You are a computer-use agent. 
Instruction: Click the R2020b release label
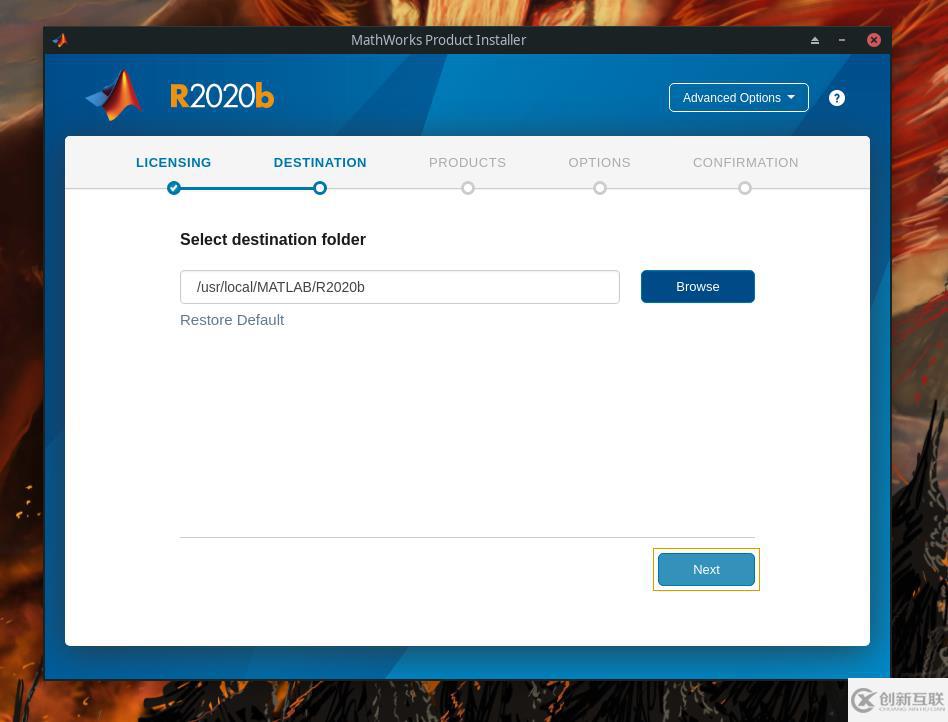pos(222,96)
